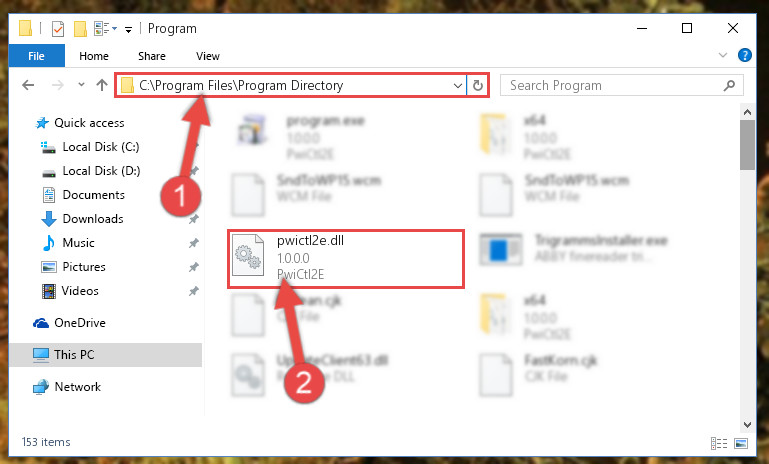769x464 pixels.
Task: Open the Share ribbon tab
Action: [x=152, y=56]
